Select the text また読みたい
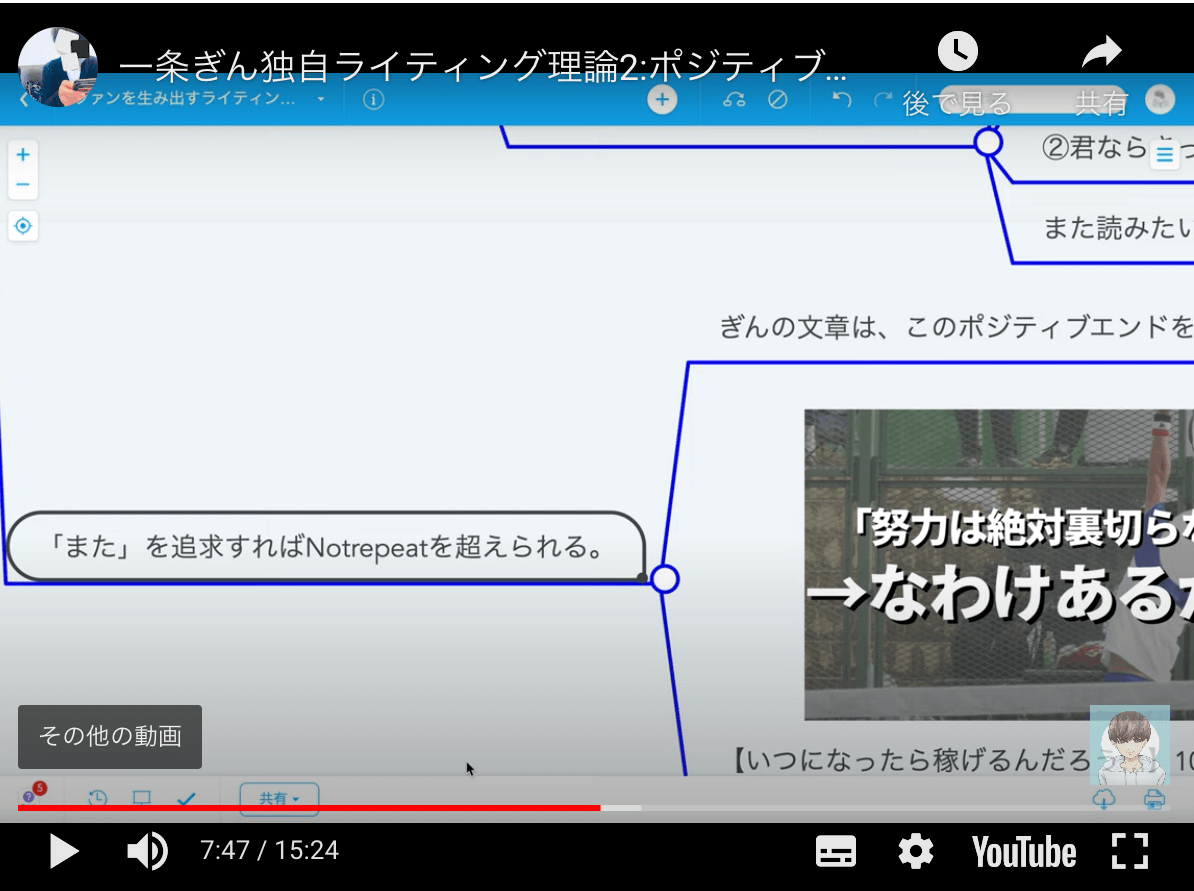 (1118, 228)
